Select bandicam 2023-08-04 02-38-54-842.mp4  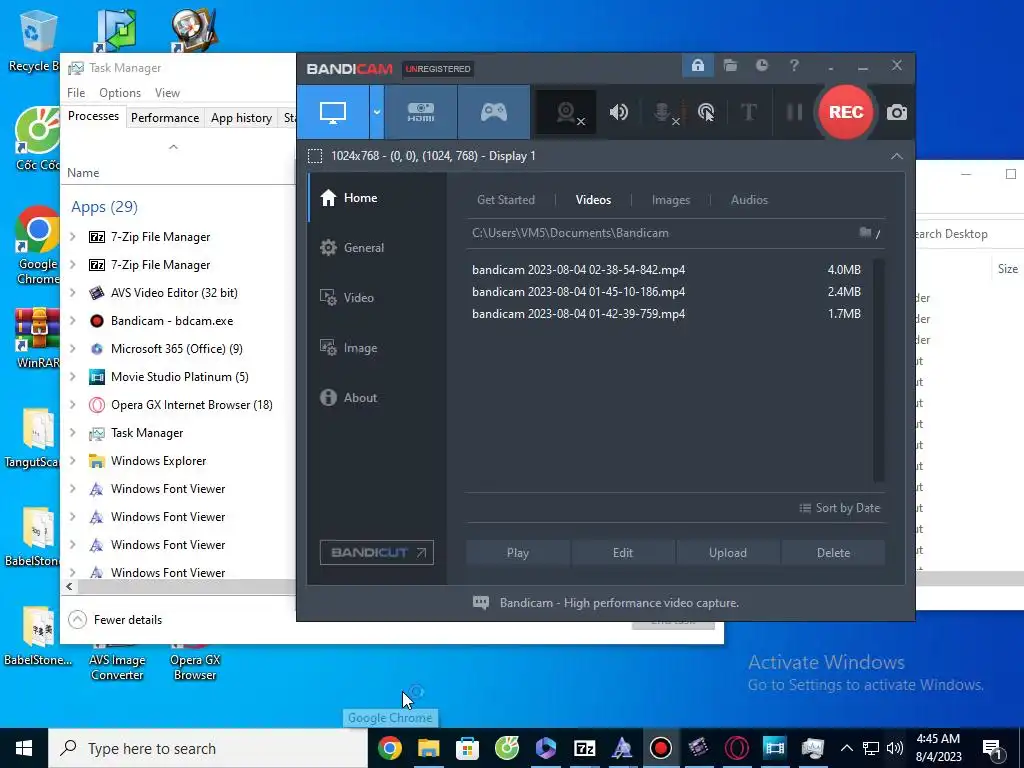click(x=667, y=270)
